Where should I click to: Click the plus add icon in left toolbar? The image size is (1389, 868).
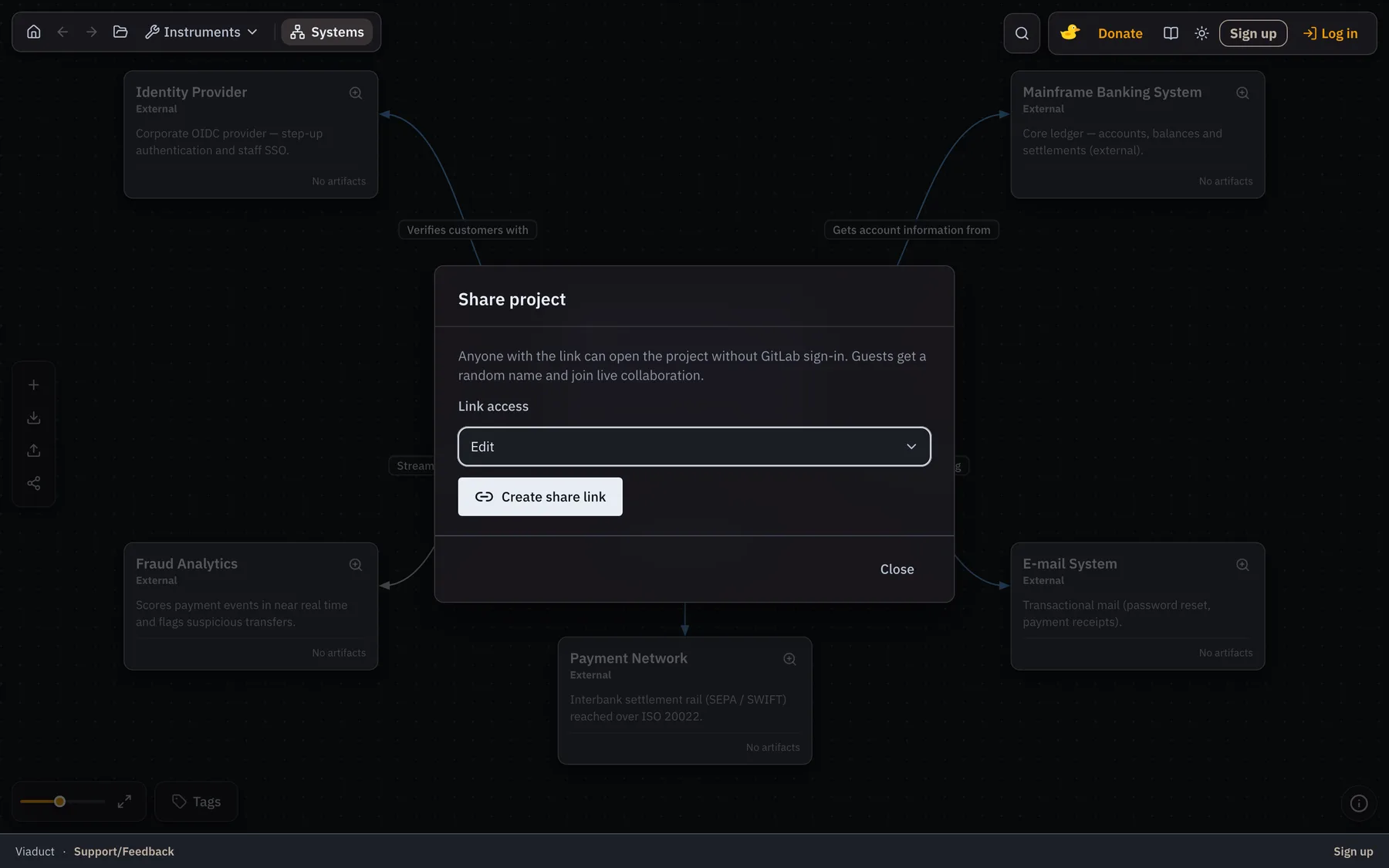(x=33, y=385)
